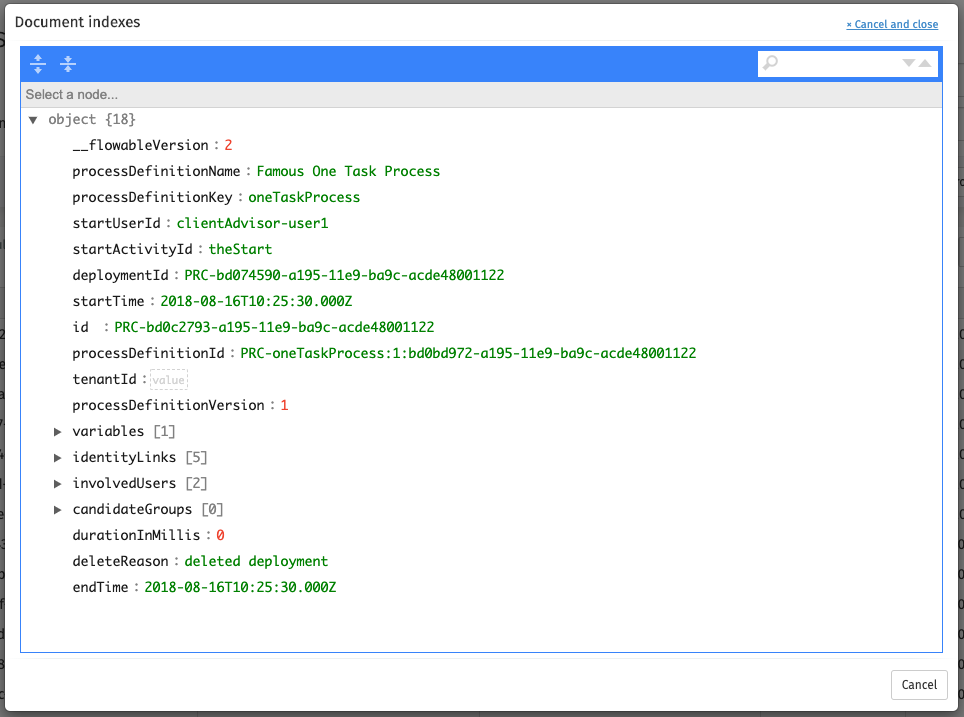Image resolution: width=964 pixels, height=717 pixels.
Task: Select the Famous One Task Process value
Action: (x=348, y=171)
